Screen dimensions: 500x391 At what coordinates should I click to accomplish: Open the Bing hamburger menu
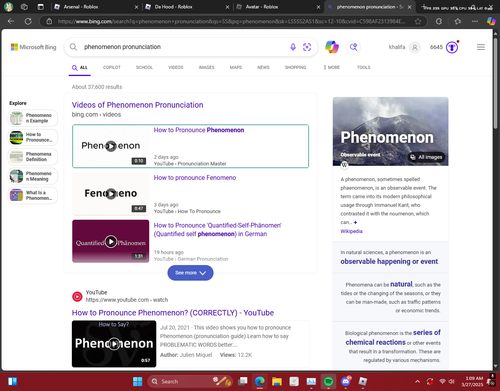pyautogui.click(x=481, y=47)
